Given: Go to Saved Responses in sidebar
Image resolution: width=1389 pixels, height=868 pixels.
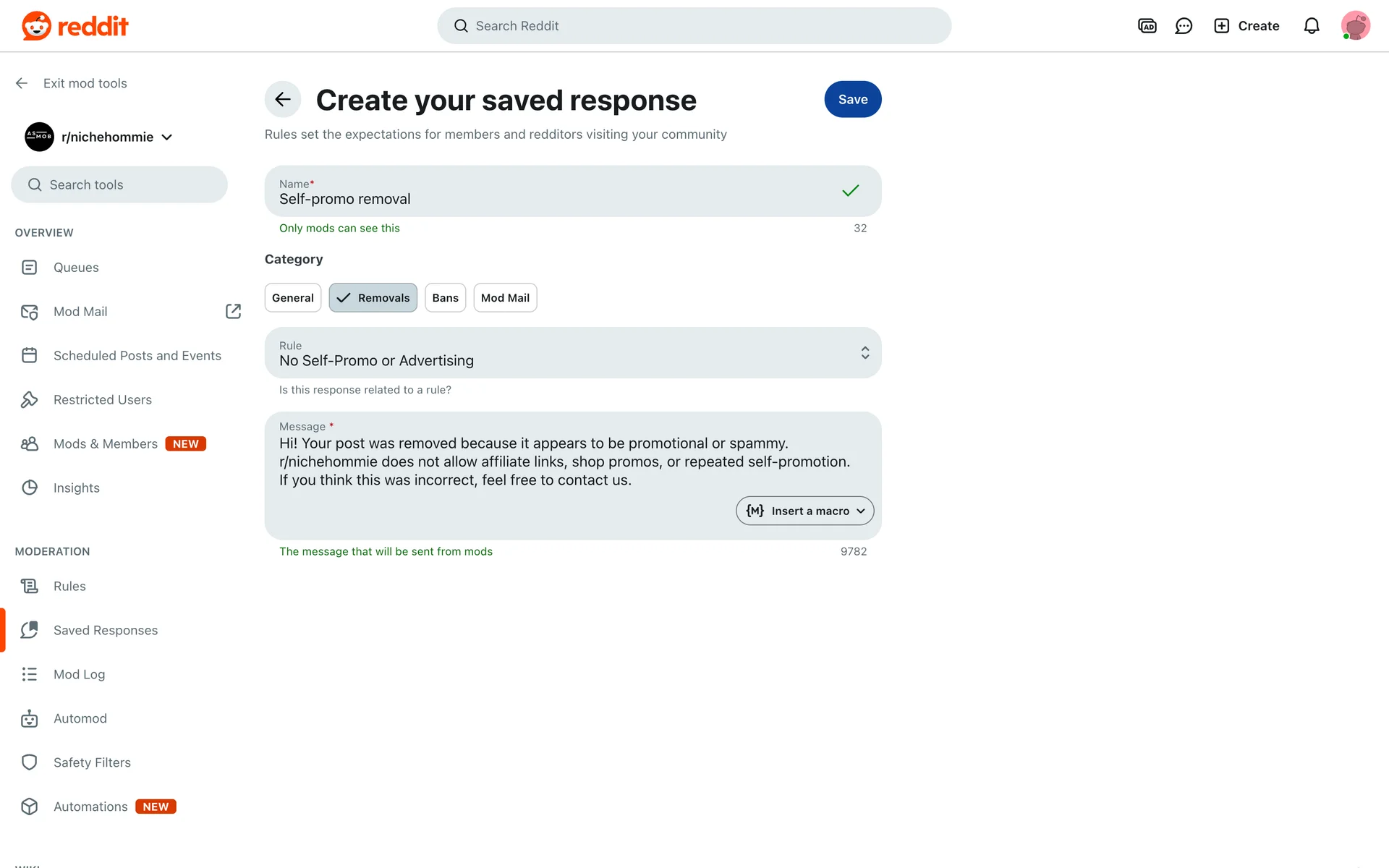Looking at the screenshot, I should point(106,630).
